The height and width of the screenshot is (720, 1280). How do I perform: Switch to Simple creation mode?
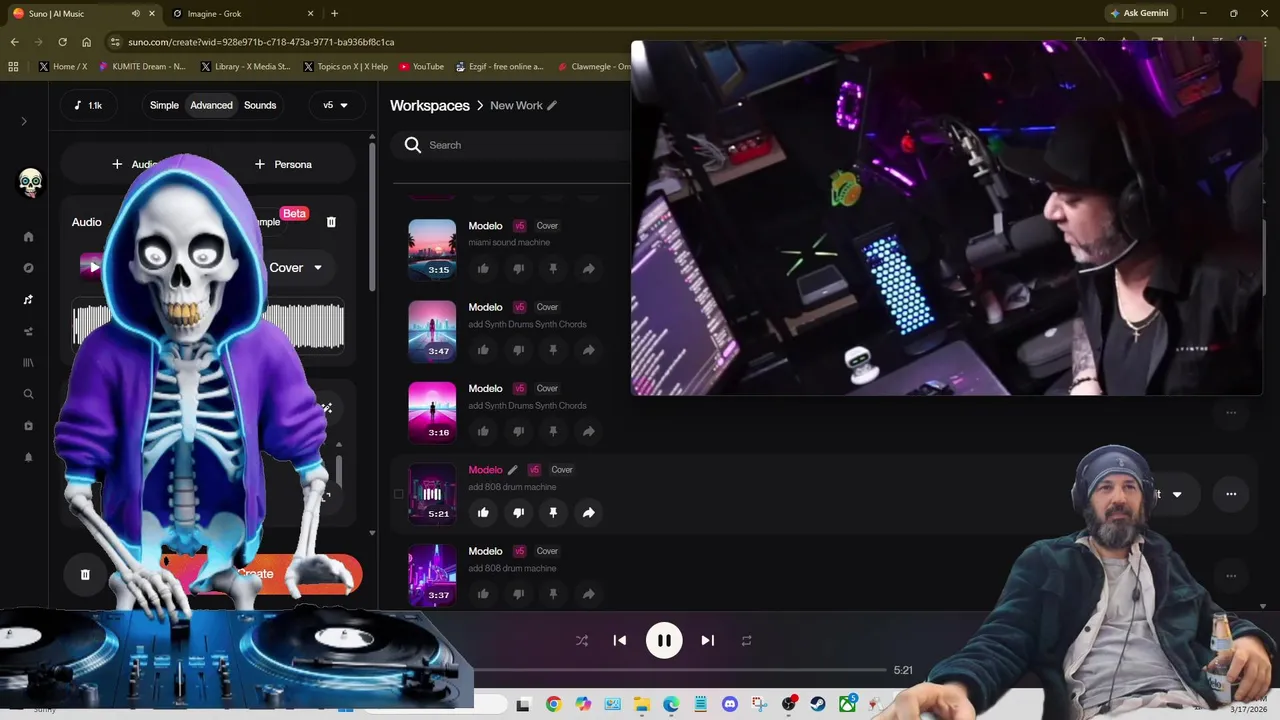tap(164, 105)
